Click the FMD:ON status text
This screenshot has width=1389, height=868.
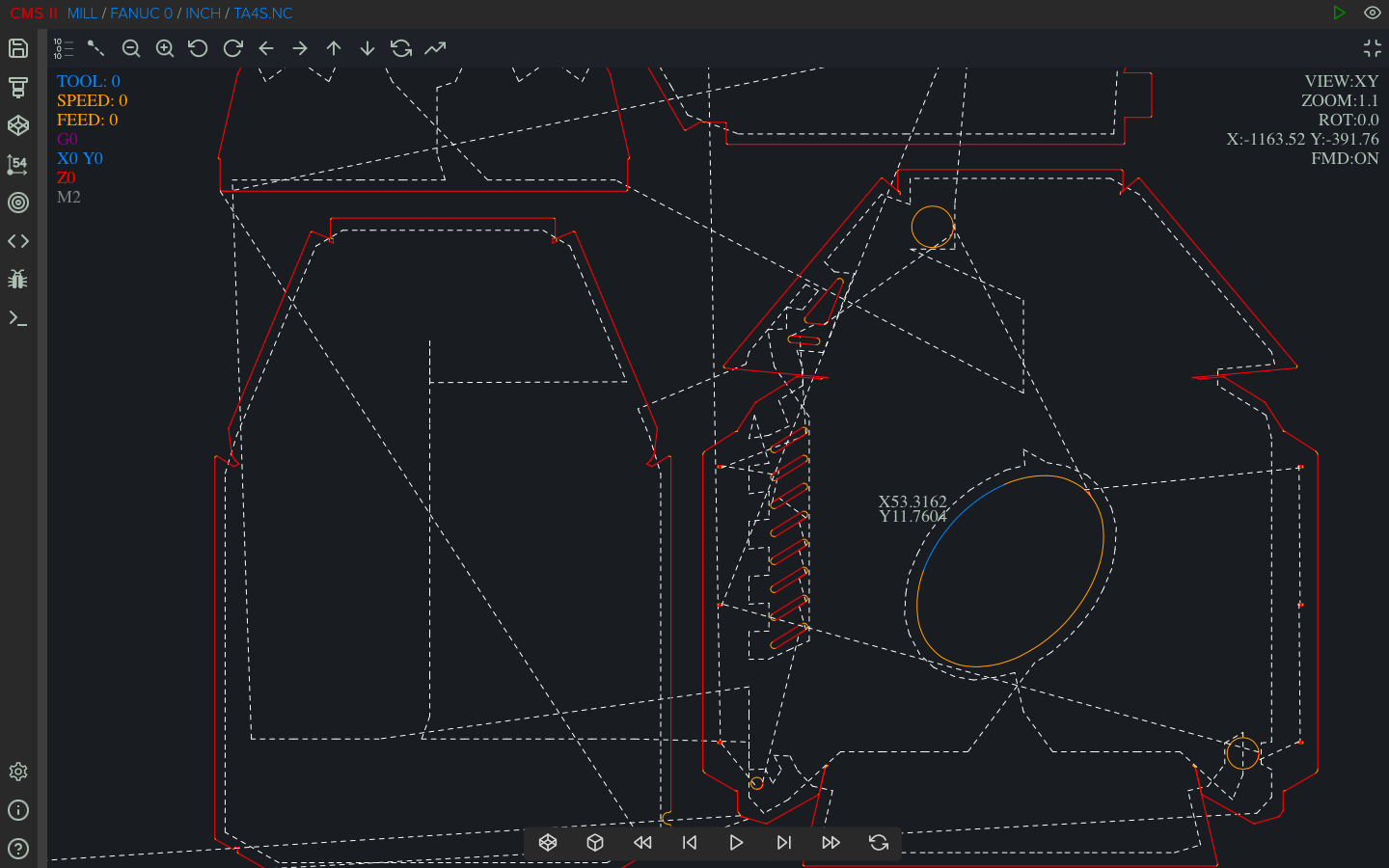pyautogui.click(x=1345, y=158)
